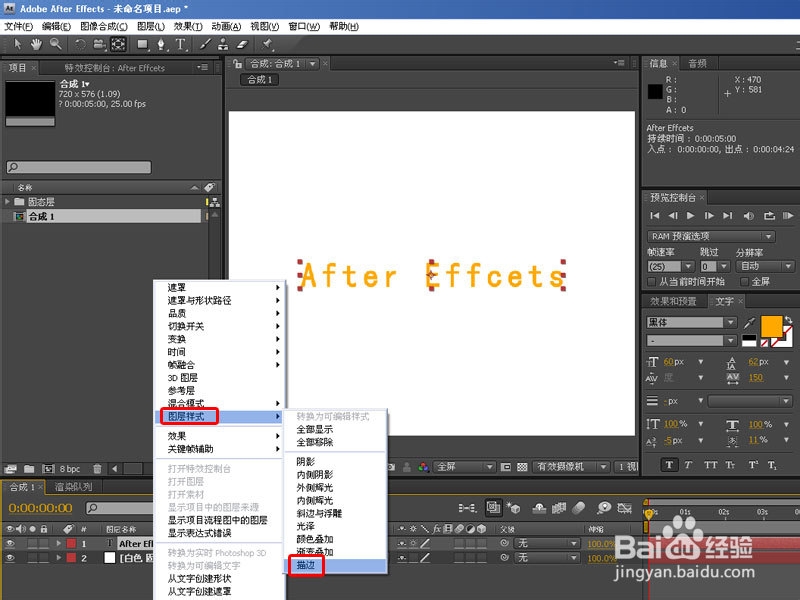Select 图层样式 in the context menu

219,417
